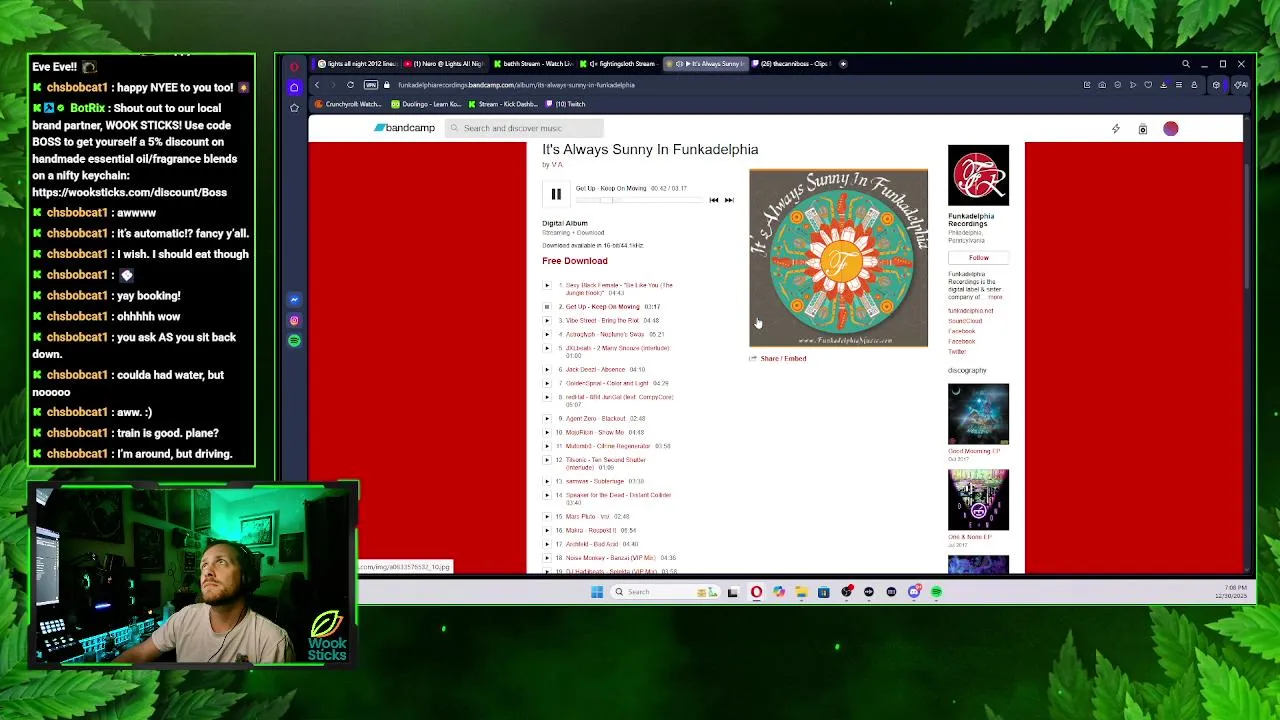This screenshot has height=720, width=1280.
Task: Open track Noise Monkey - Banzai
Action: pyautogui.click(x=612, y=558)
